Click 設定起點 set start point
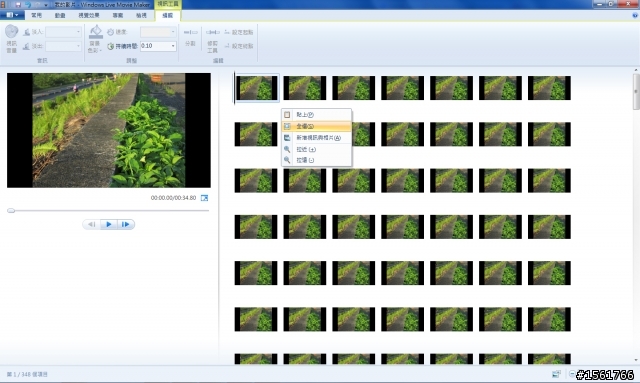The height and width of the screenshot is (383, 640). click(x=239, y=32)
